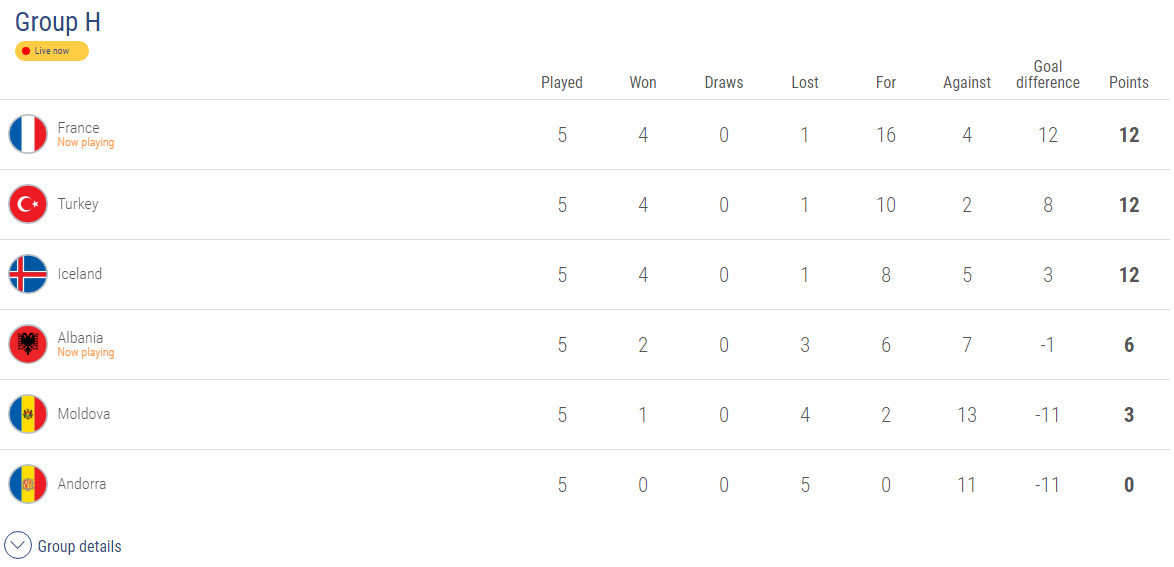The width and height of the screenshot is (1174, 567).
Task: Click the Turkey flag icon
Action: click(28, 204)
